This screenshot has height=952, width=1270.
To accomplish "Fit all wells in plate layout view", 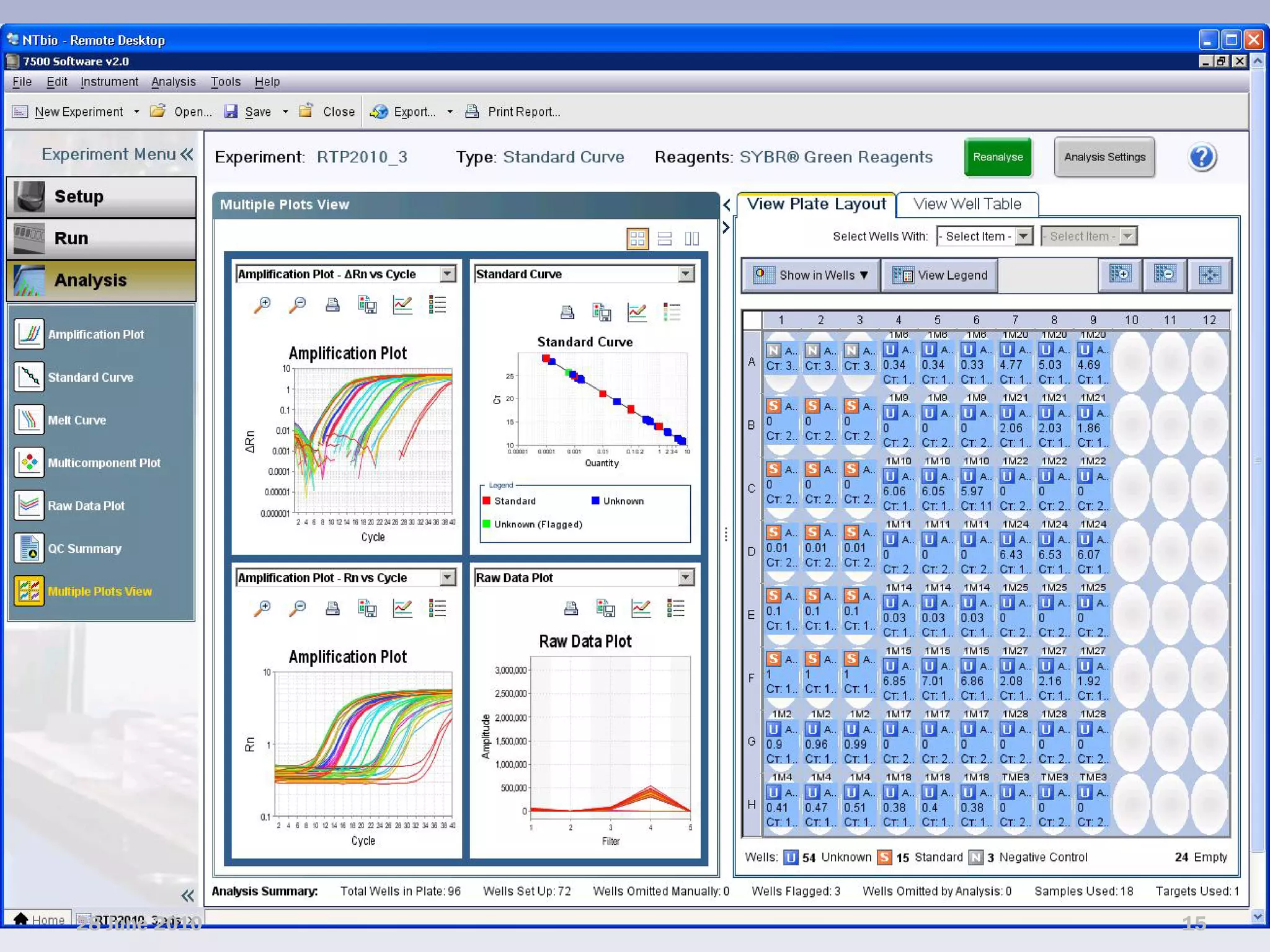I will 1210,275.
